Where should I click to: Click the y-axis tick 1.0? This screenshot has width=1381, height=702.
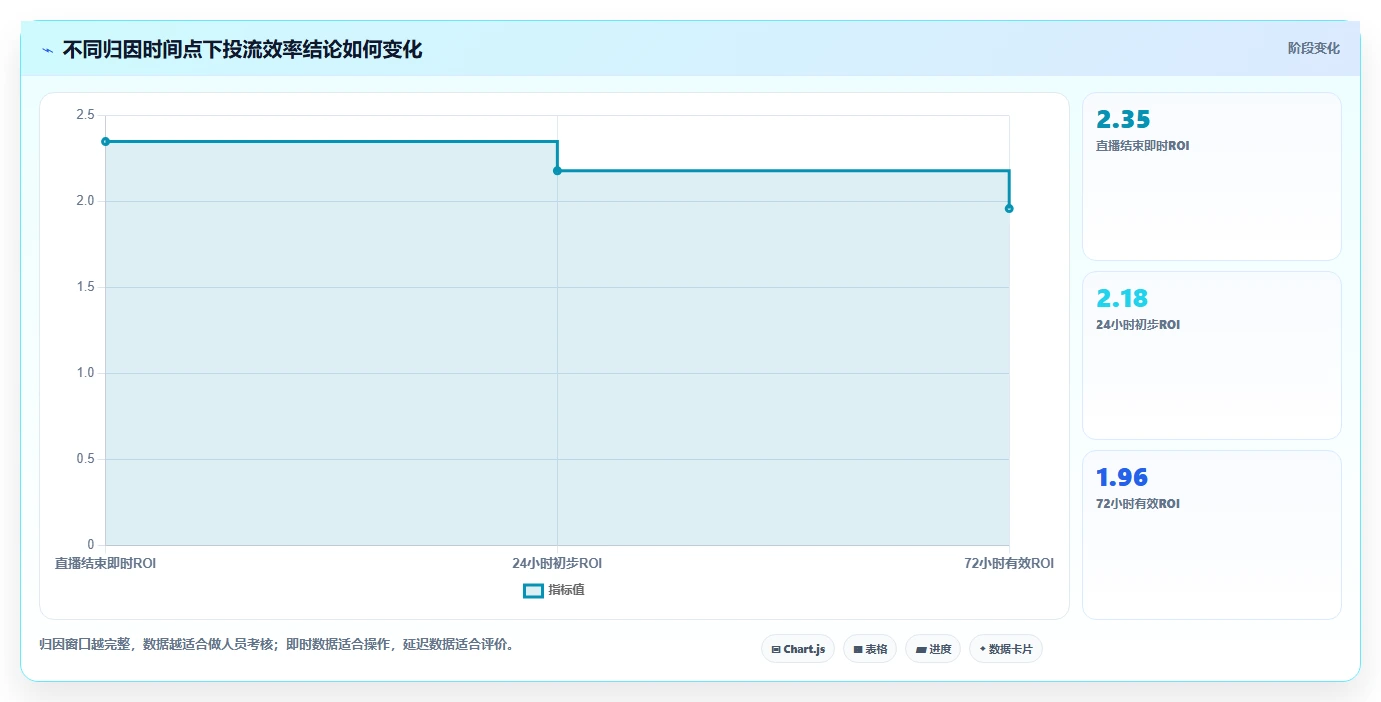tap(85, 373)
